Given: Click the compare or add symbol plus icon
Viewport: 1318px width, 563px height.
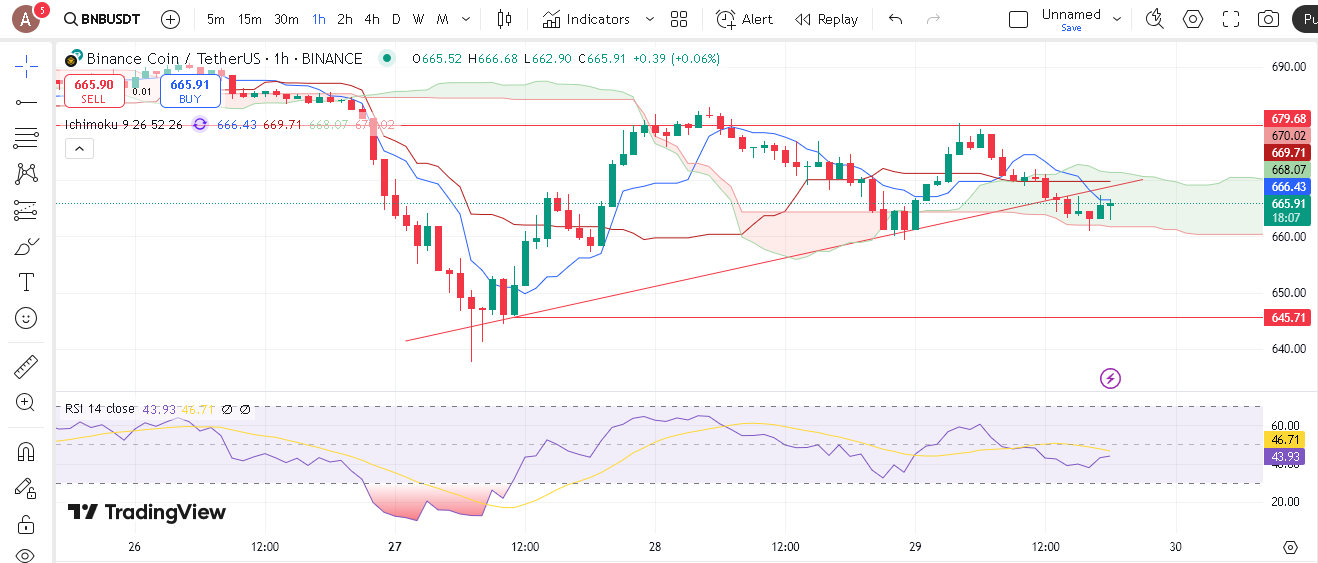Looking at the screenshot, I should (x=170, y=19).
